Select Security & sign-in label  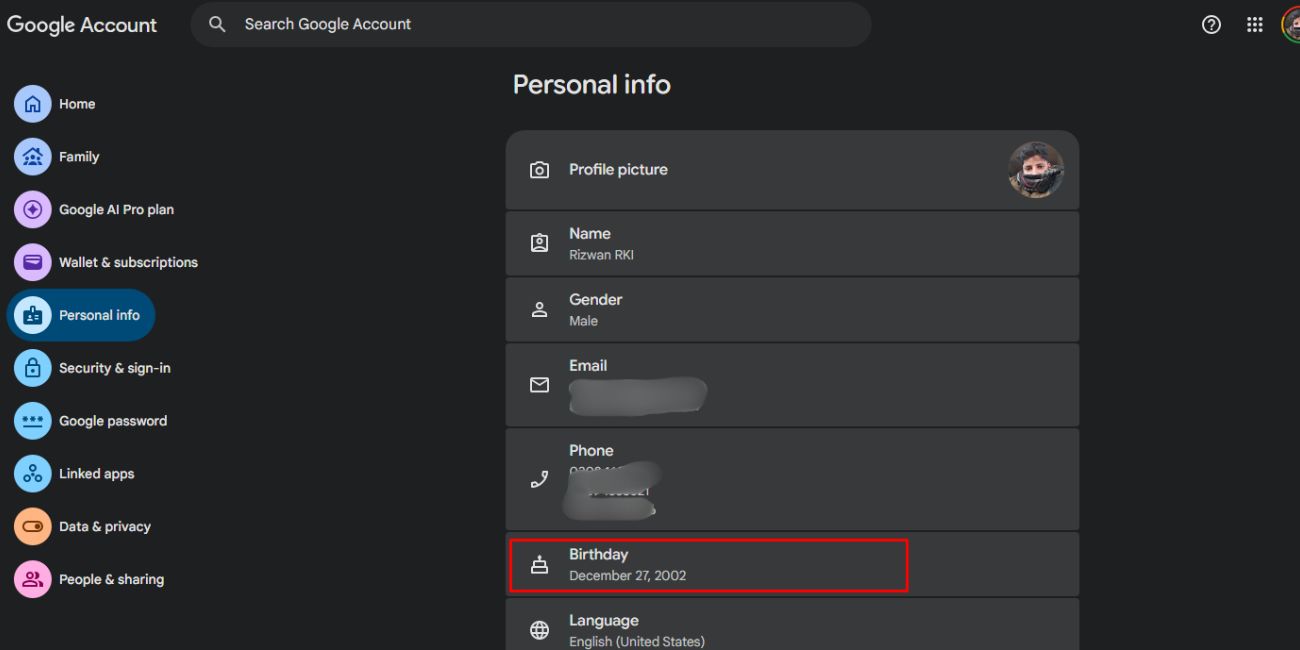(x=114, y=368)
